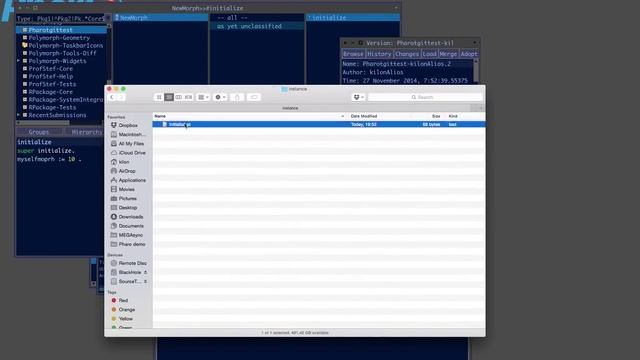
Task: Switch Finder to list view
Action: pyautogui.click(x=169, y=97)
